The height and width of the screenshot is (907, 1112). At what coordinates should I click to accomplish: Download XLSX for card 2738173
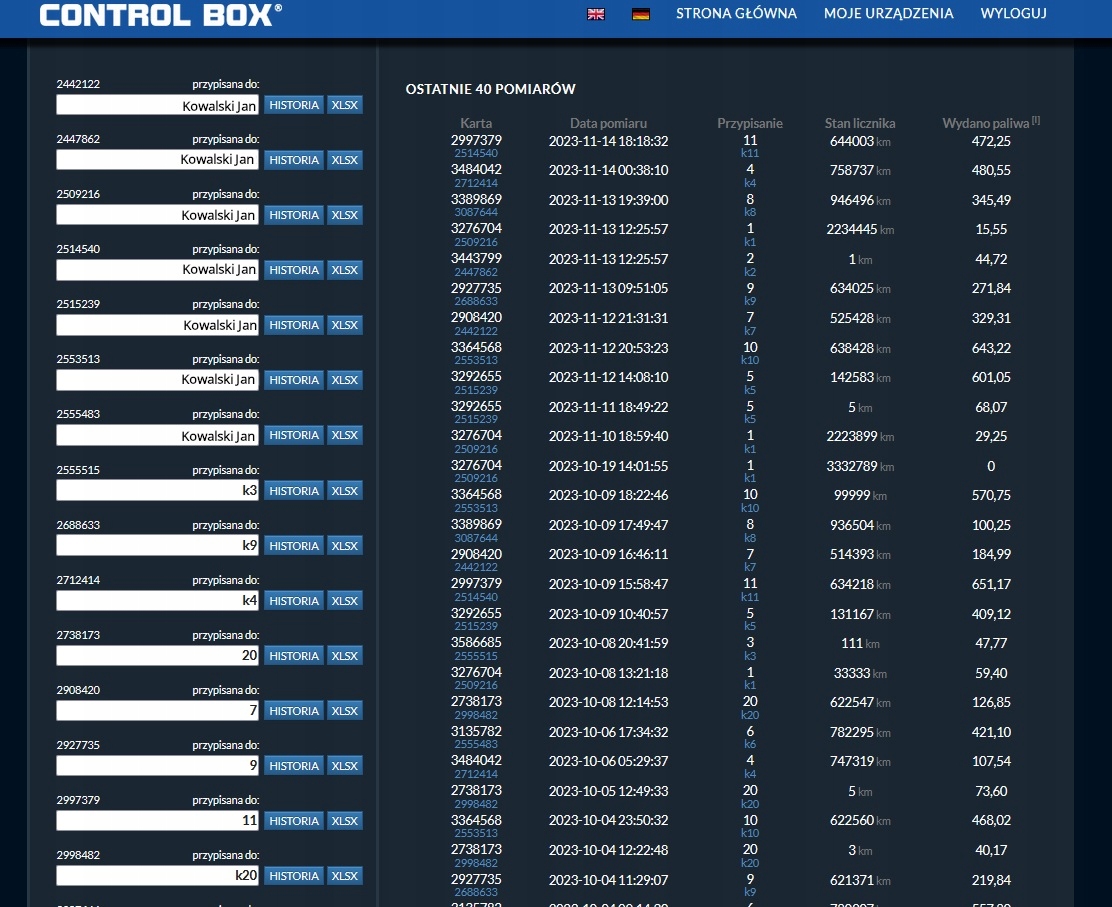345,656
